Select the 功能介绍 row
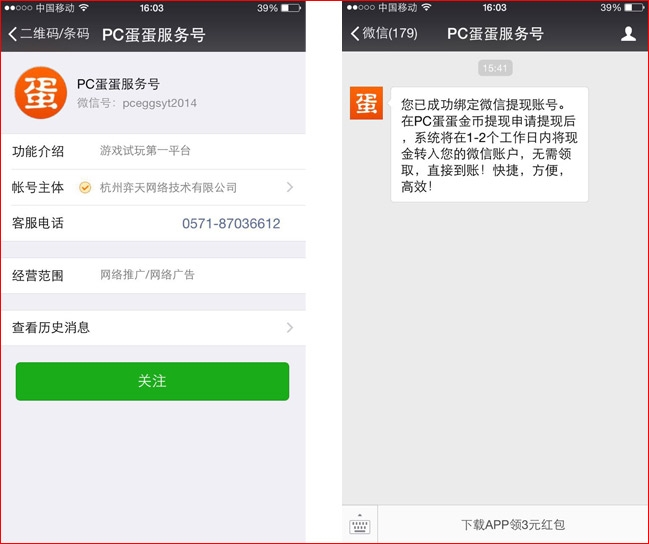 pyautogui.click(x=153, y=151)
